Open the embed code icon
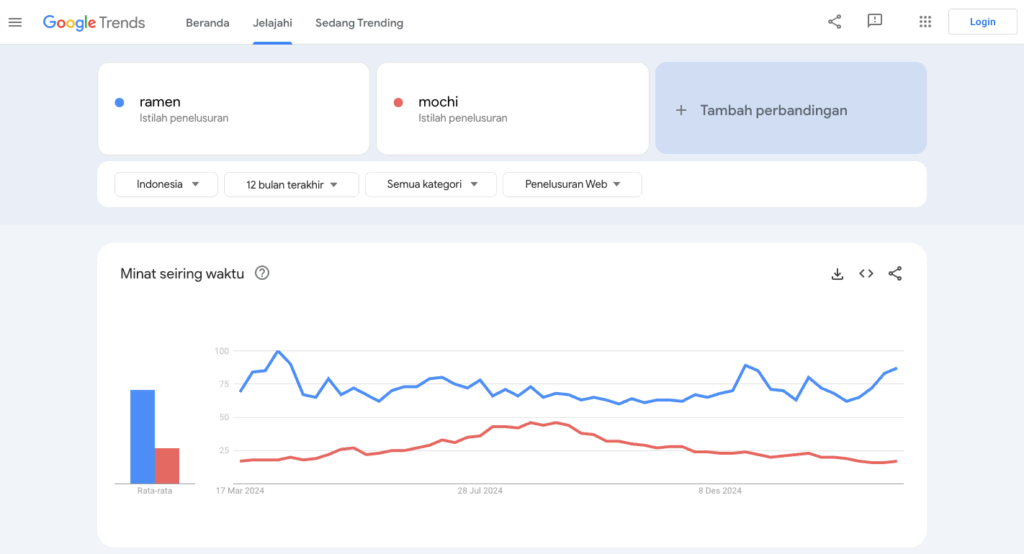Screen dimensions: 1024x554 [x=866, y=274]
